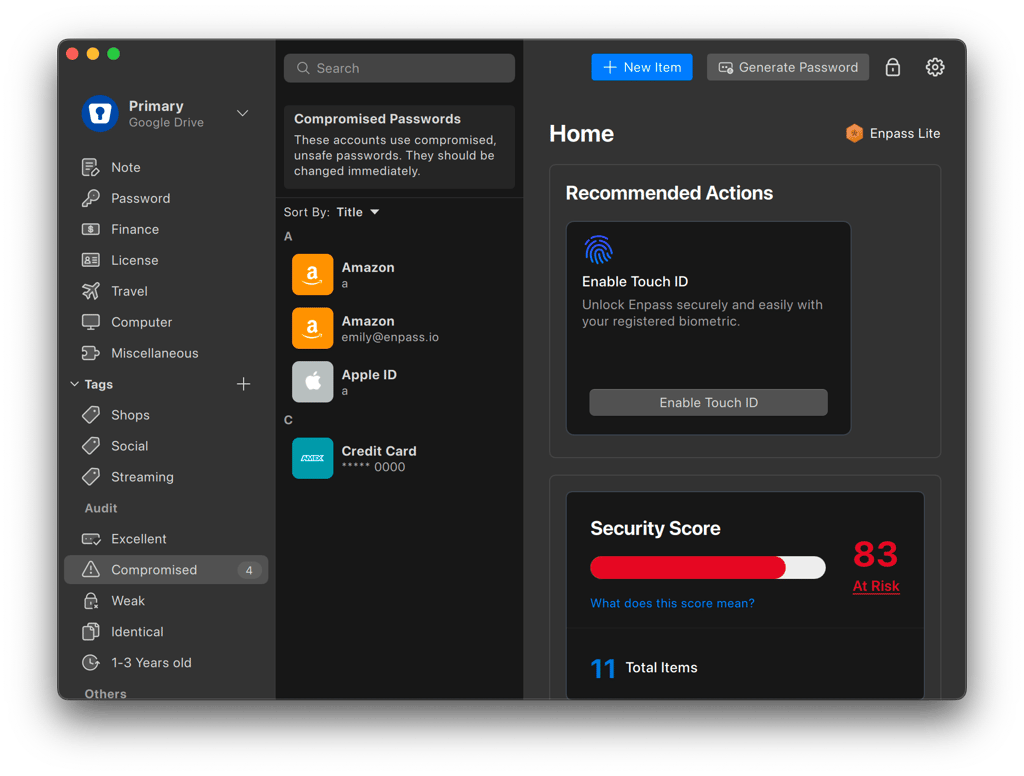Lock the vault with padlock icon
The height and width of the screenshot is (776, 1024).
(893, 67)
